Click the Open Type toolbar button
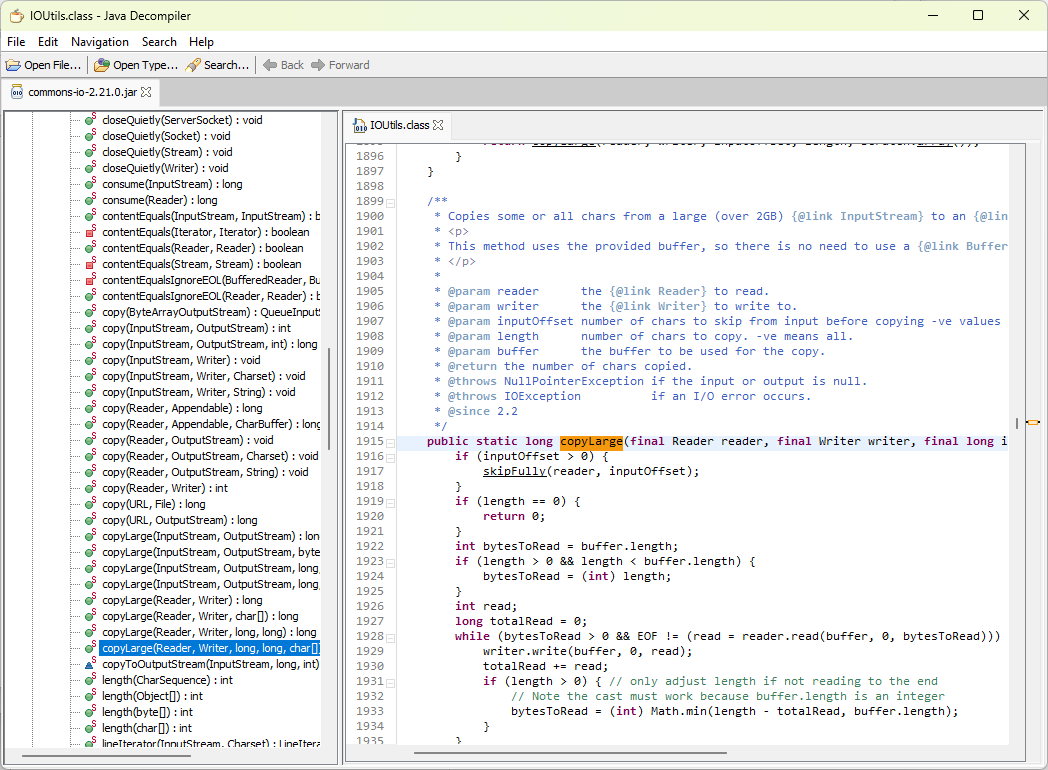Viewport: 1048px width, 770px height. tap(136, 65)
